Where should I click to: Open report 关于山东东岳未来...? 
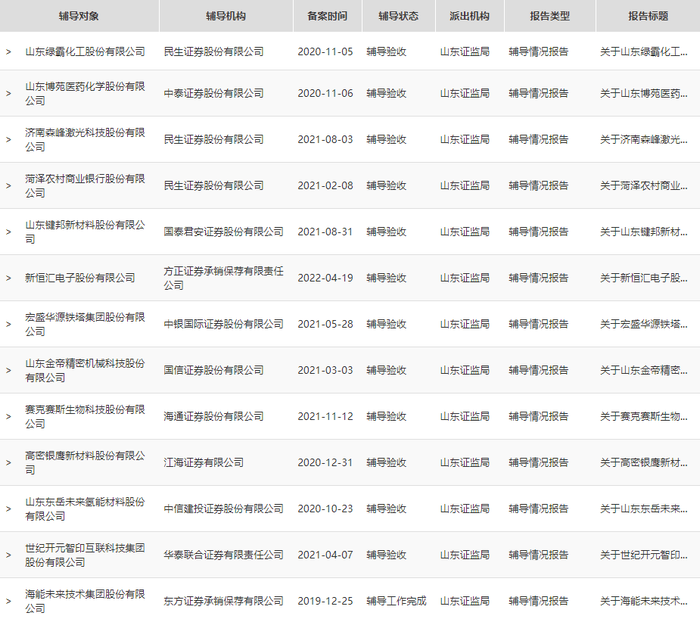(x=644, y=509)
